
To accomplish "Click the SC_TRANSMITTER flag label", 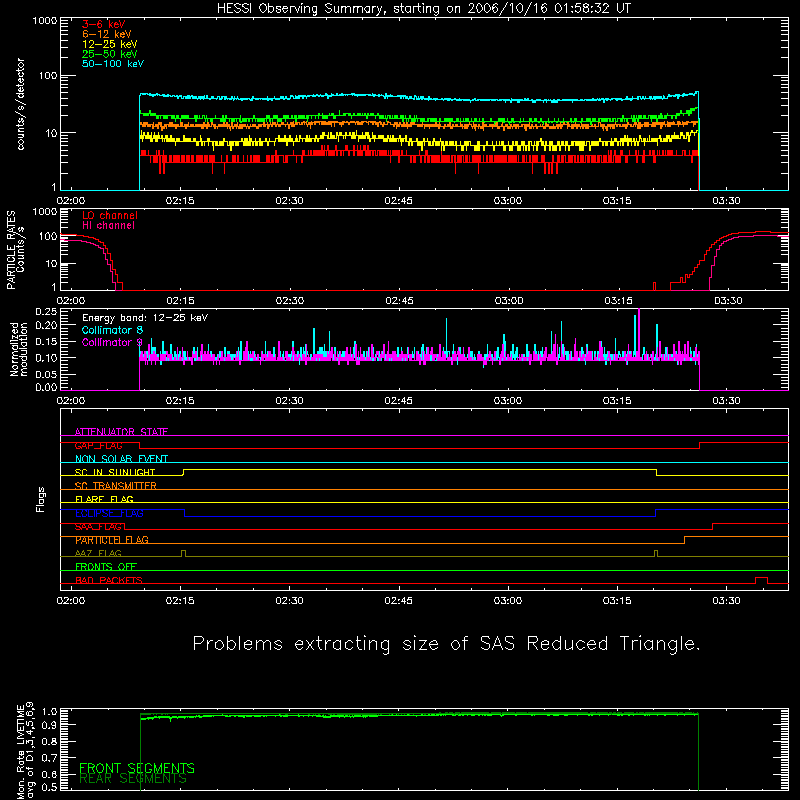I will [115, 486].
